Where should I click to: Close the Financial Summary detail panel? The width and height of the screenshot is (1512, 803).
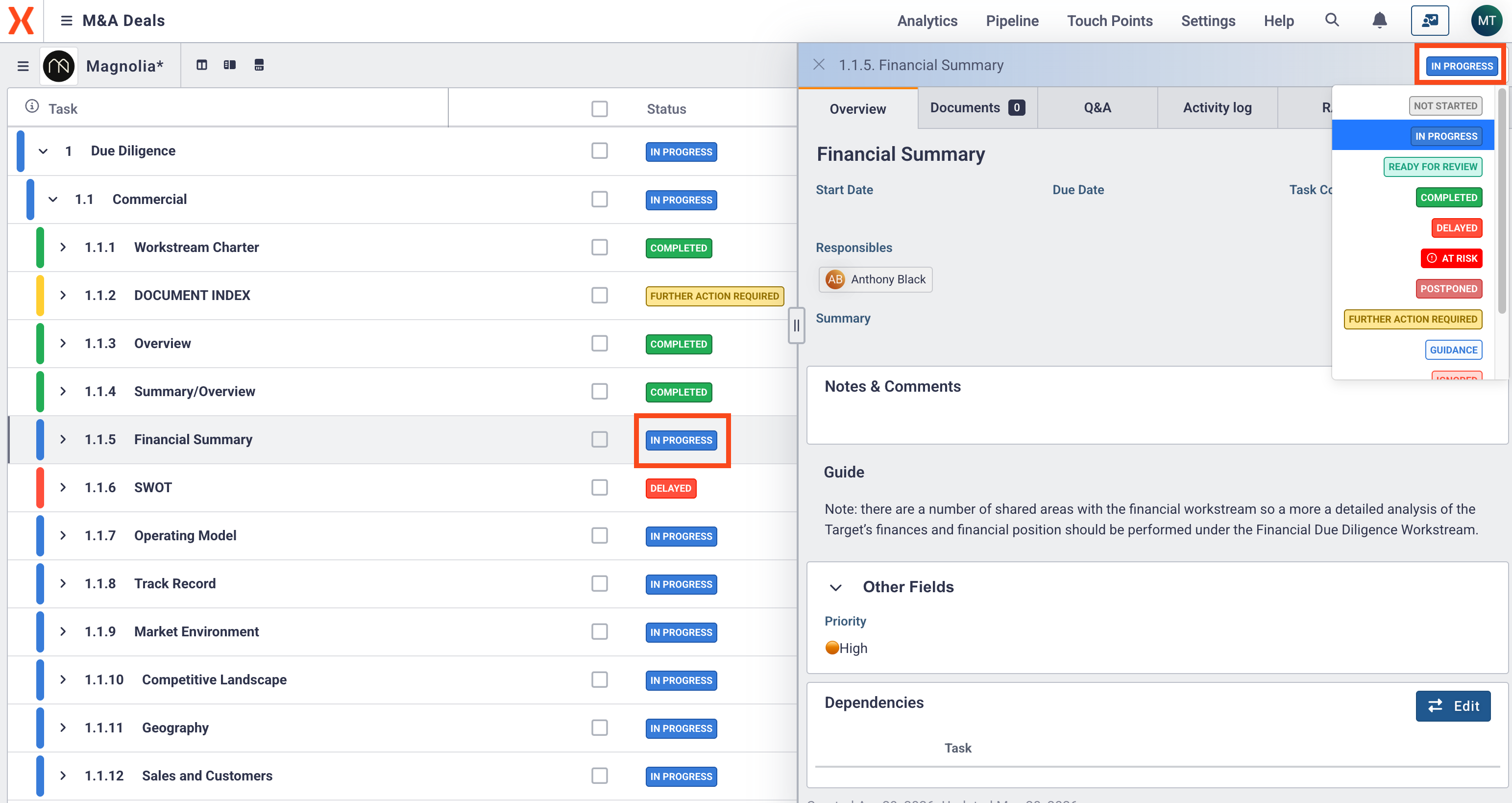[819, 65]
